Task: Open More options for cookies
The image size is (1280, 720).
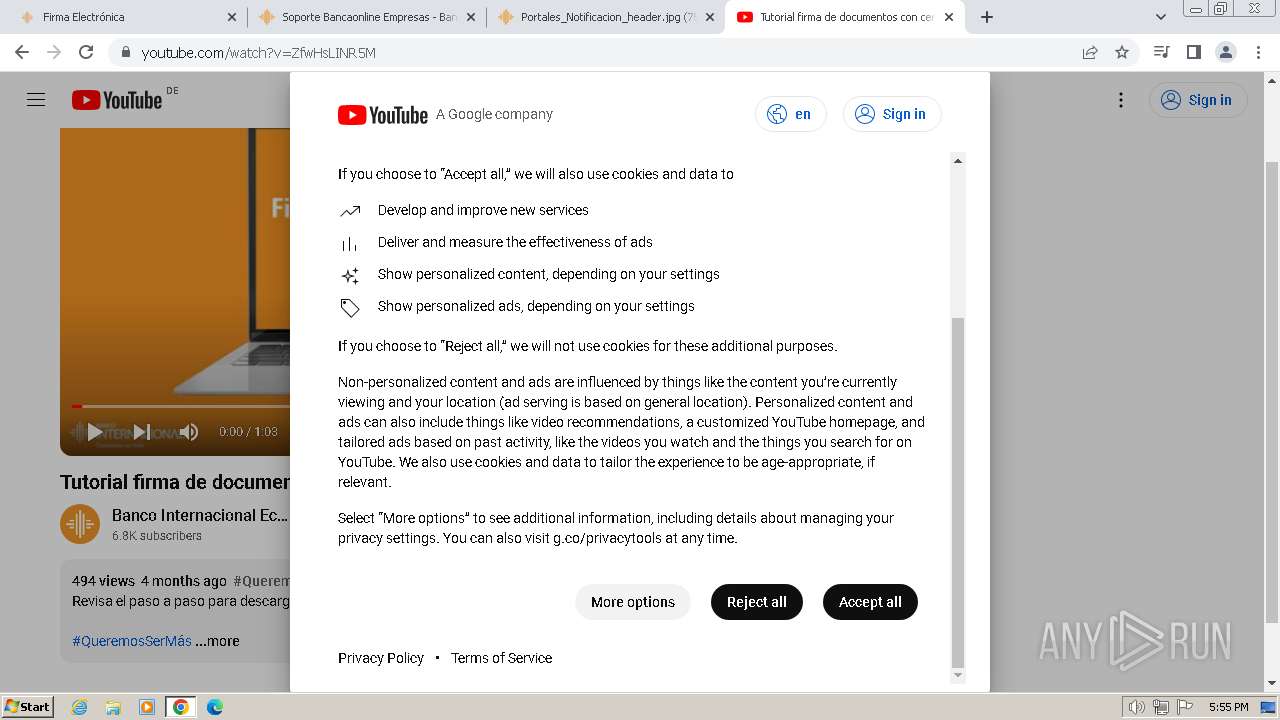Action: click(x=633, y=602)
